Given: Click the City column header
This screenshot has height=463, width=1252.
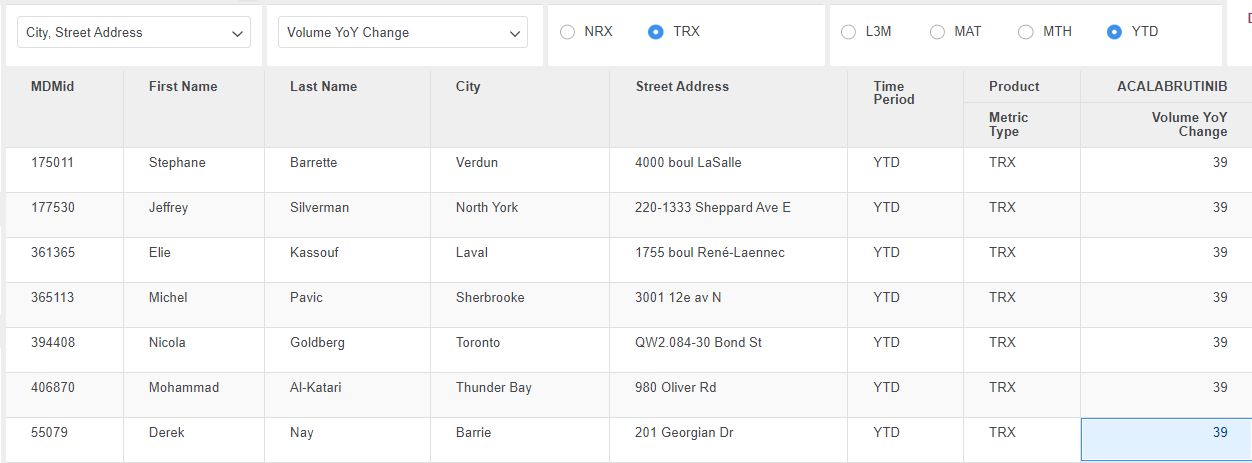Looking at the screenshot, I should click(x=468, y=87).
